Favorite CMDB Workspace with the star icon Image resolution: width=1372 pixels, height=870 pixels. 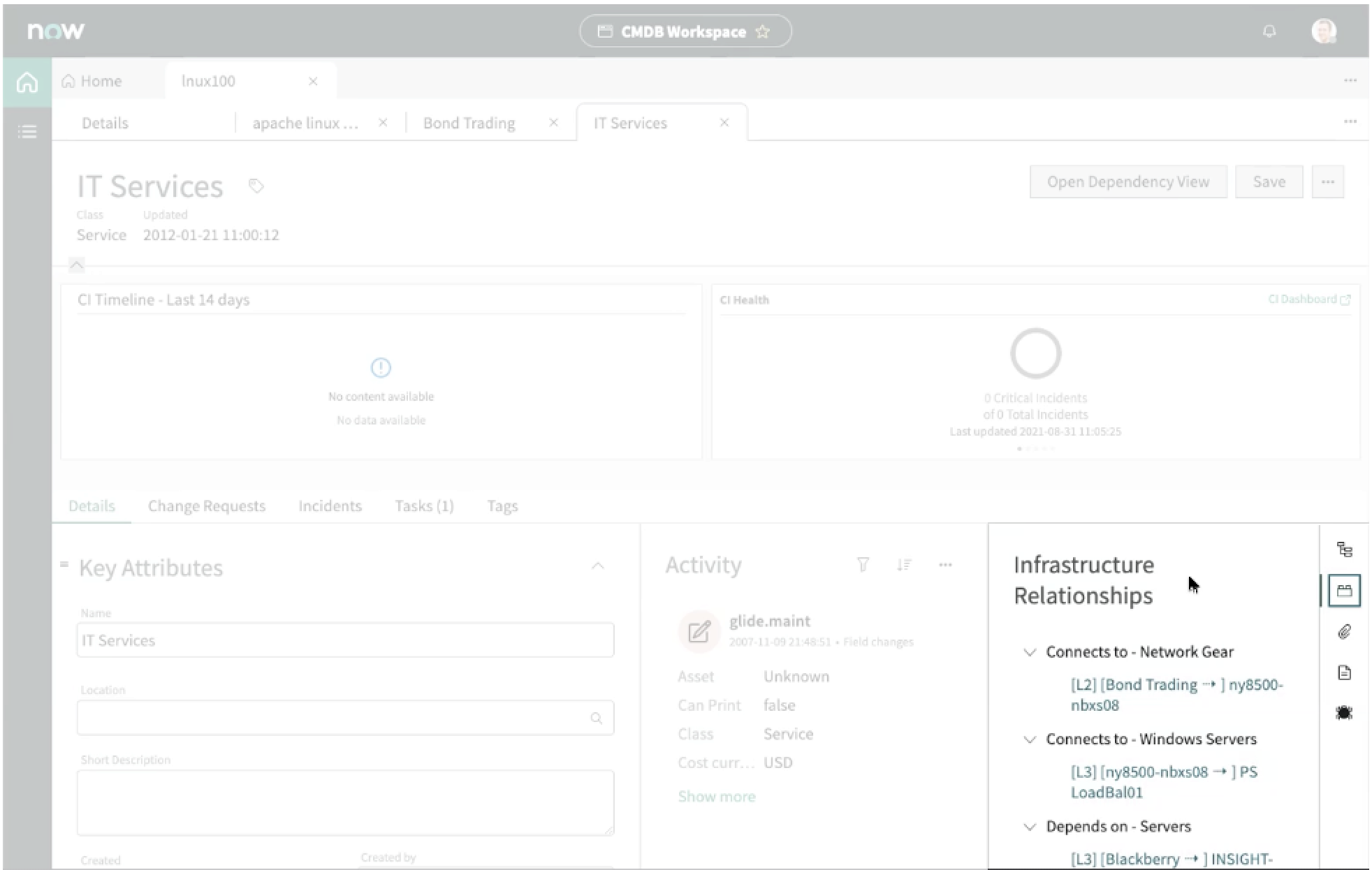click(x=763, y=31)
